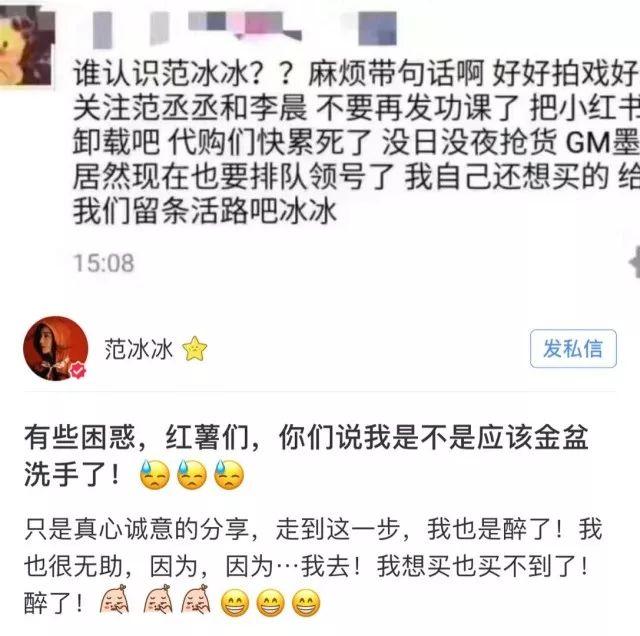Click the verified badge on 范冰冰's avatar
This screenshot has height=636, width=640.
click(77, 370)
